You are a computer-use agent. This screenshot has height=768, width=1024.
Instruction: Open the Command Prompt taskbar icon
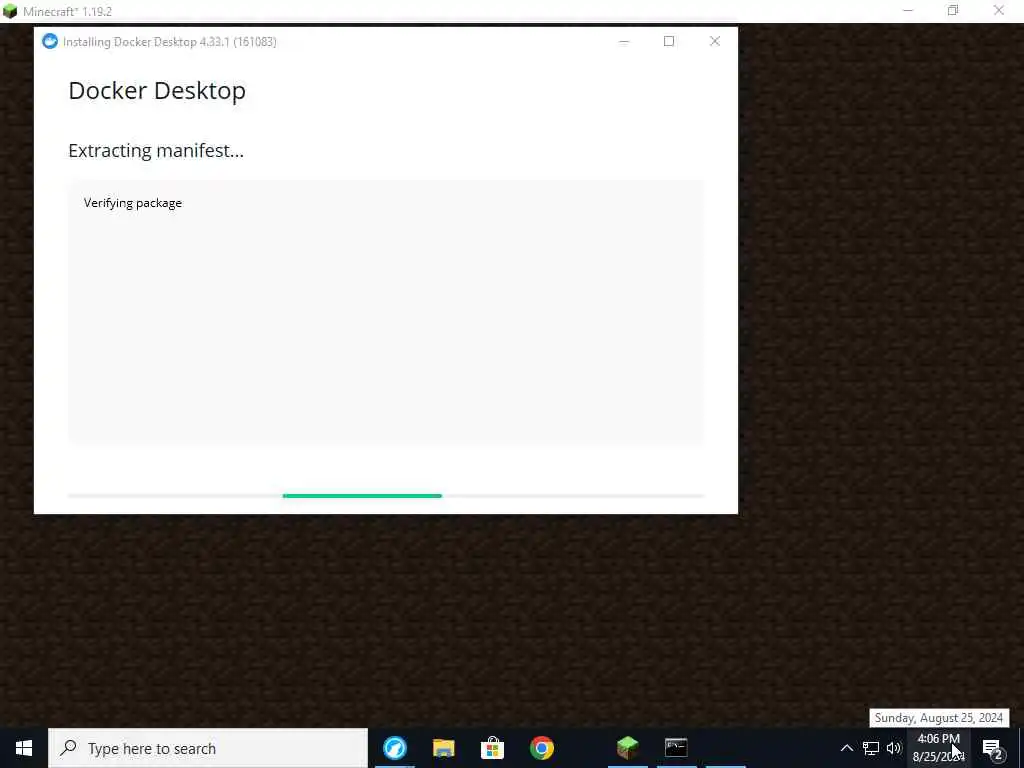point(676,748)
